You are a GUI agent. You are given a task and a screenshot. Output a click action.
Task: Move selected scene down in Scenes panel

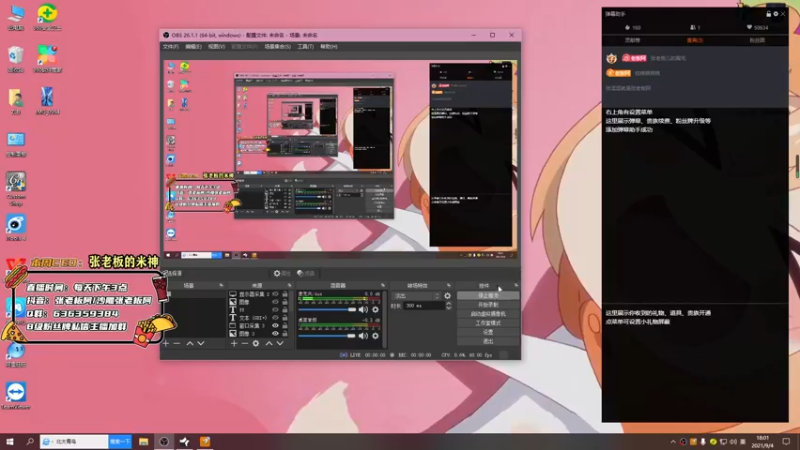(201, 344)
